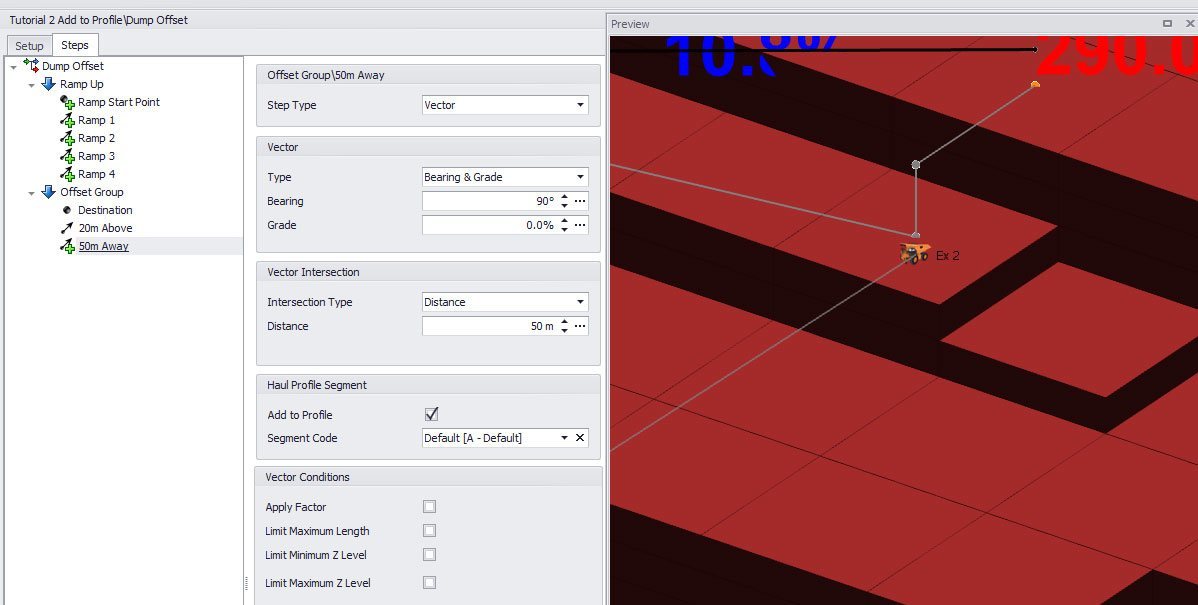Click the Ramp 4 vector icon
Viewport: 1198px width, 605px height.
click(67, 174)
